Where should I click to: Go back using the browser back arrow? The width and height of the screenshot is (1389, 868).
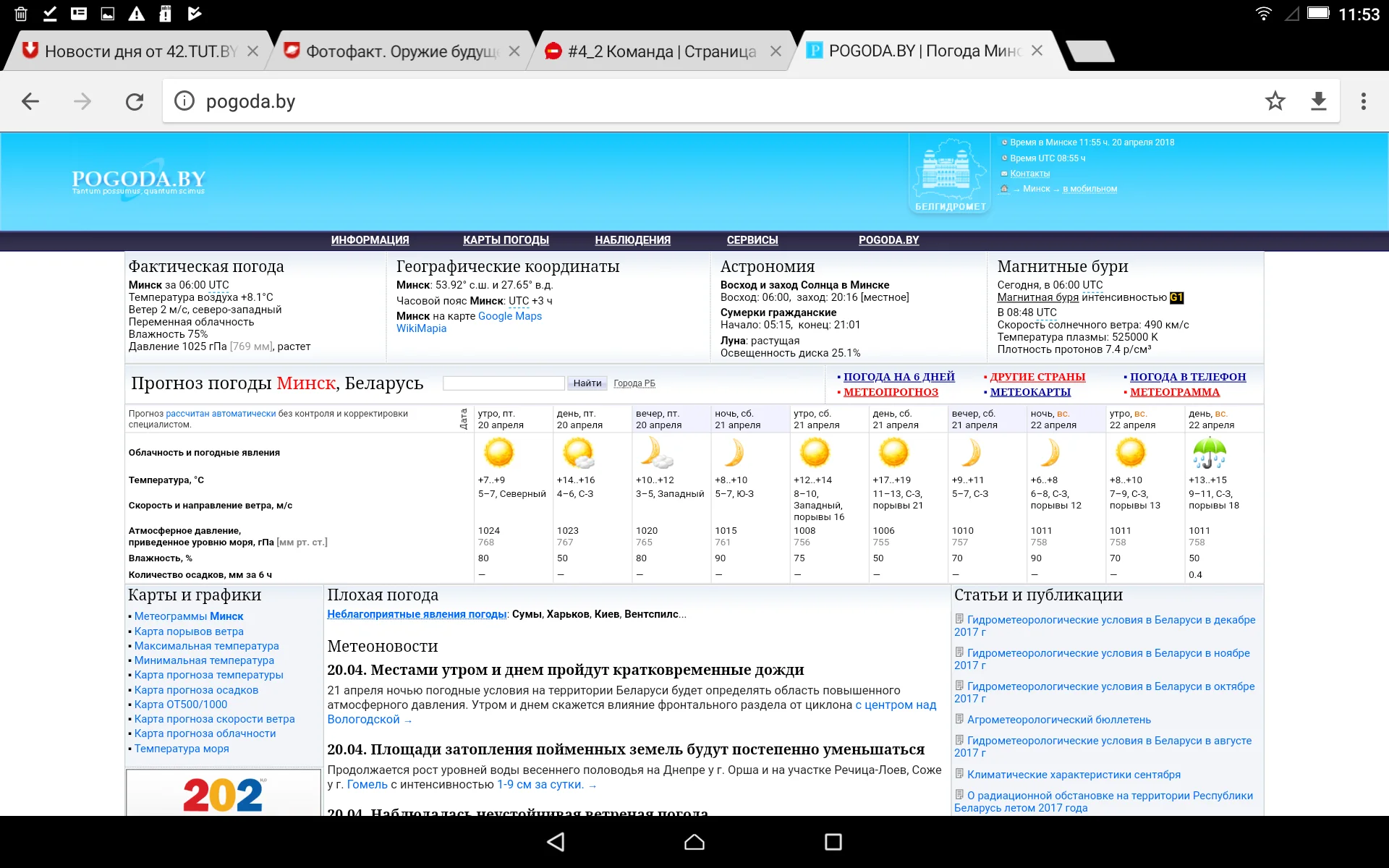[x=30, y=101]
